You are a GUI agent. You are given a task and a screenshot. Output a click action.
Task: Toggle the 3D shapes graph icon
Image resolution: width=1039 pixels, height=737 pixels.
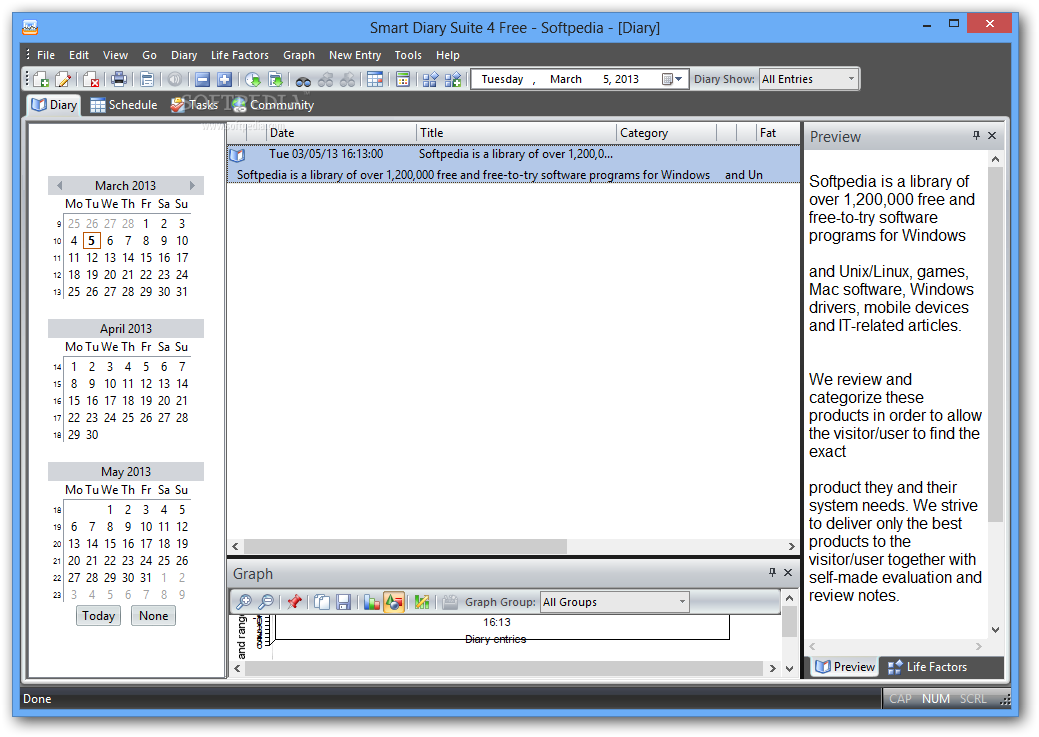click(x=394, y=602)
